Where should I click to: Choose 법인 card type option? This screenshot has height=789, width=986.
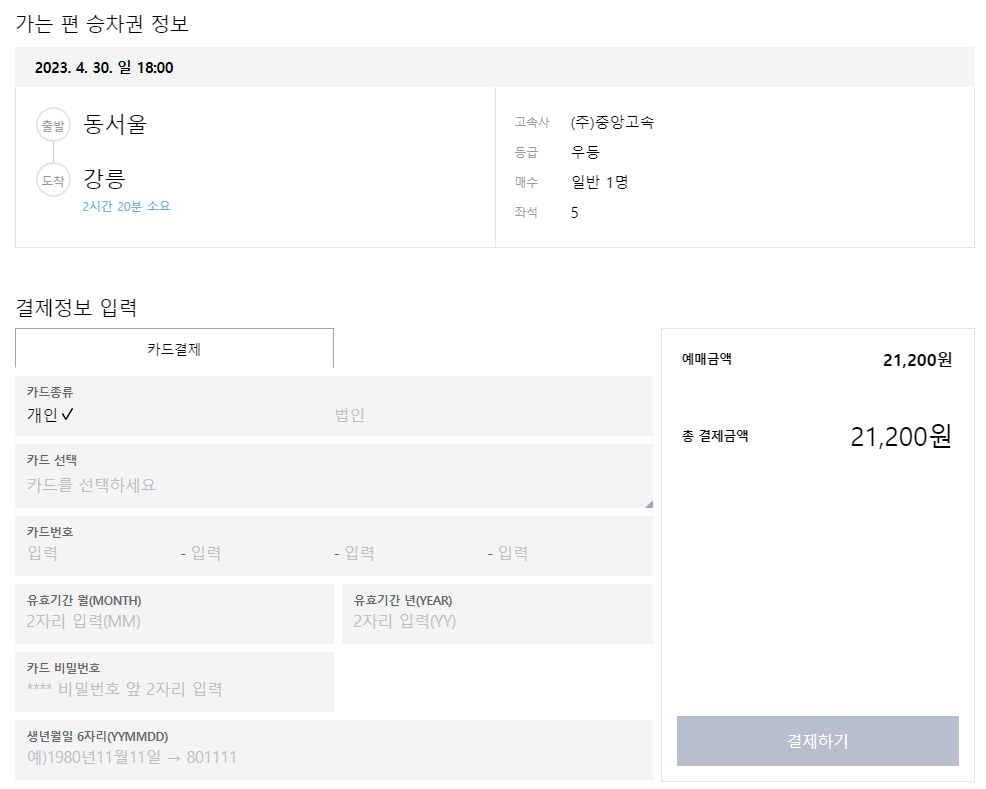click(350, 415)
